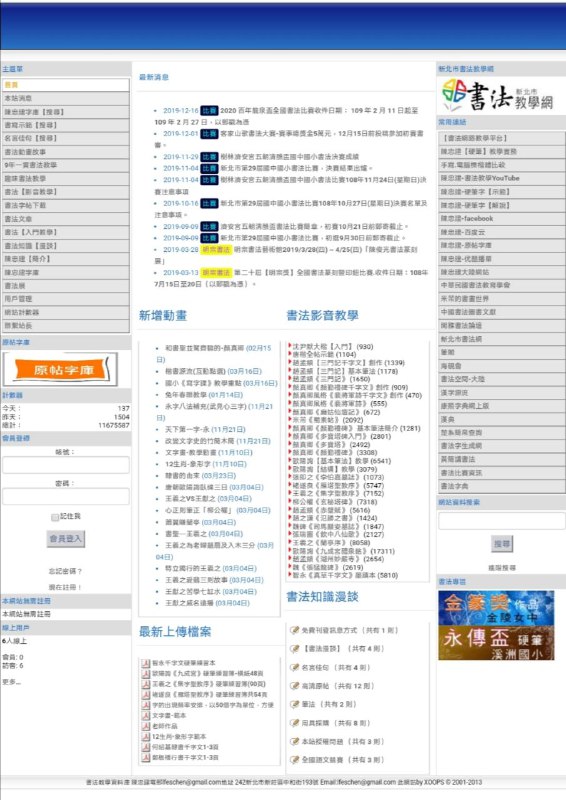Click the 會員登入 button
Screen dimensions: 566x800
(66, 539)
